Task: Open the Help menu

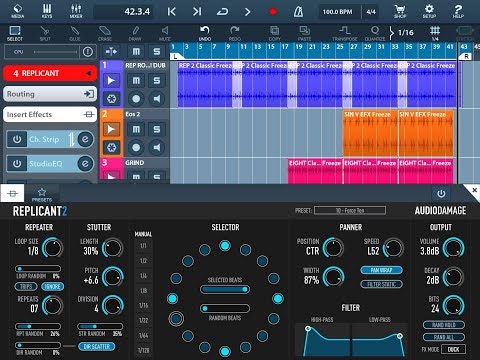Action: (458, 11)
